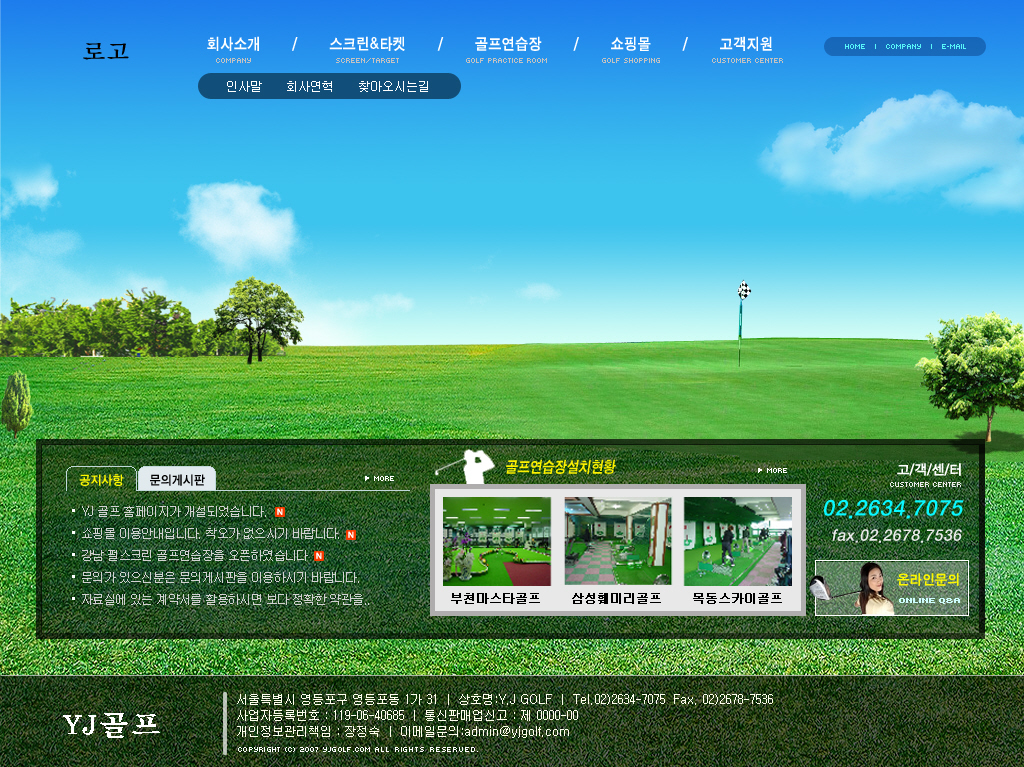Select the 골프연습장 menu item
This screenshot has width=1024, height=767.
tap(507, 45)
